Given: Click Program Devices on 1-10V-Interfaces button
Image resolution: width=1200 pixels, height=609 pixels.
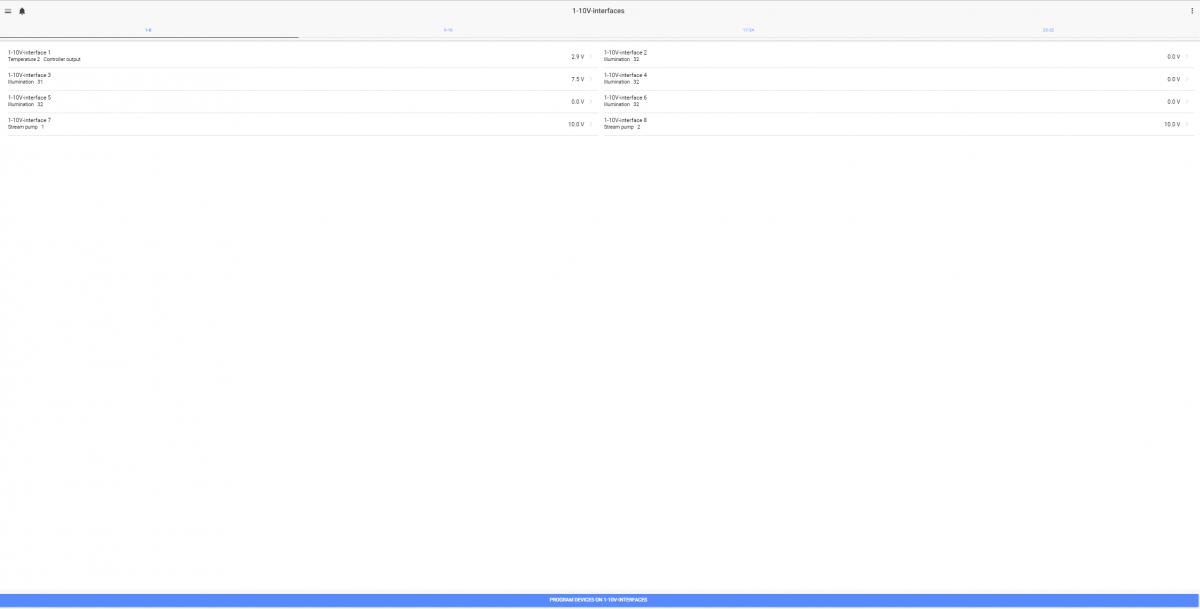Looking at the screenshot, I should [x=599, y=600].
